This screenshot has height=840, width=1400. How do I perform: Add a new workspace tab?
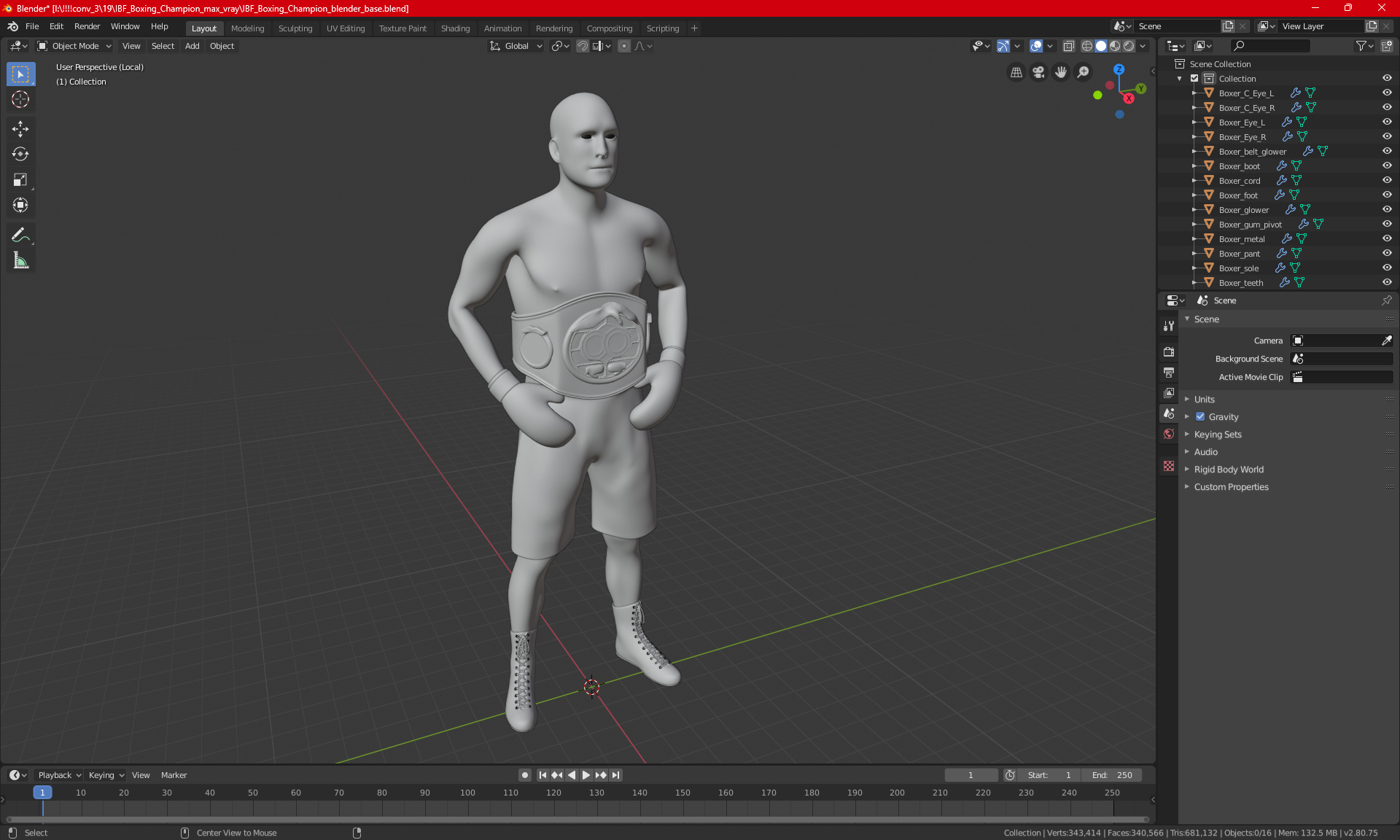pos(694,28)
